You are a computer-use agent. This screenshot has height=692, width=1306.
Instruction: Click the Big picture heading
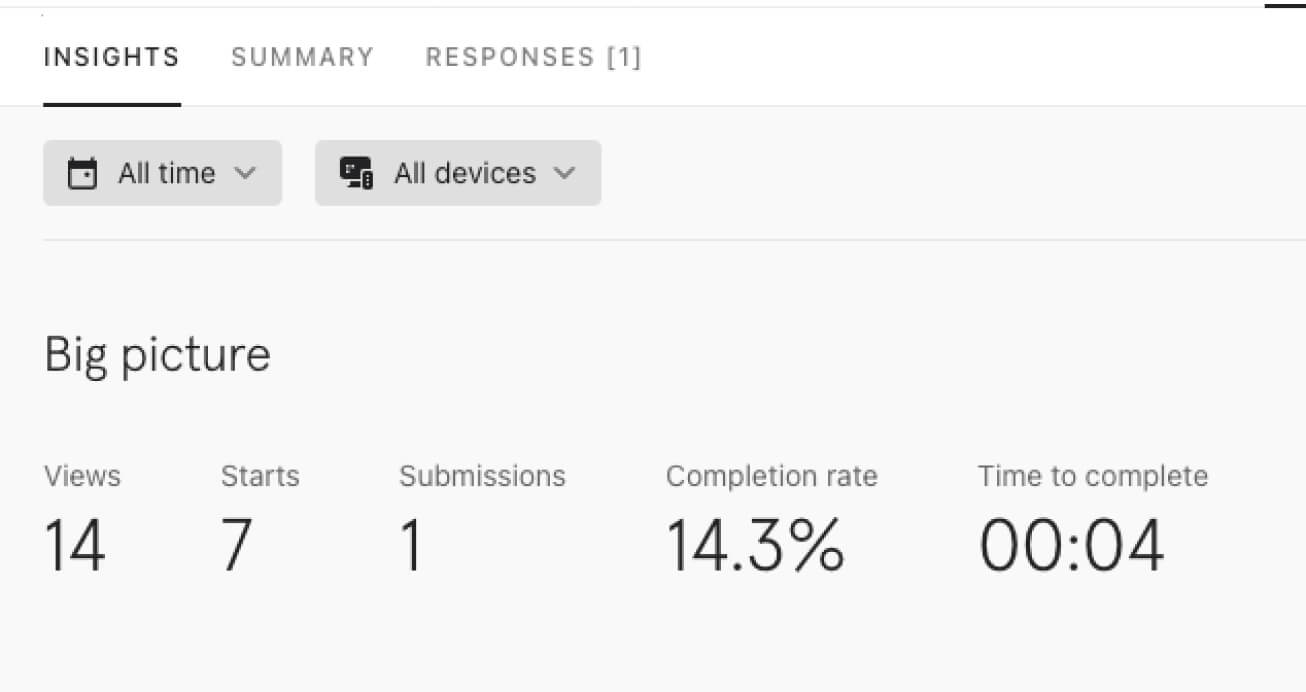157,354
